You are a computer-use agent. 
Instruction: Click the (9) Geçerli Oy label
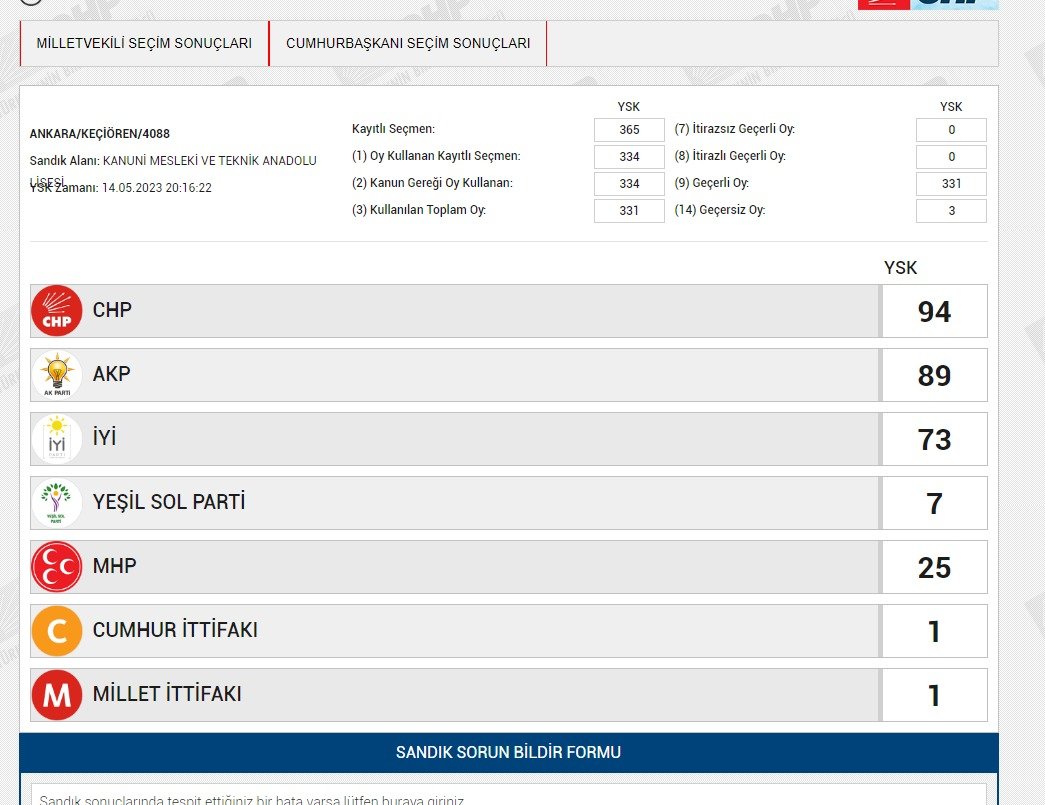pos(712,183)
